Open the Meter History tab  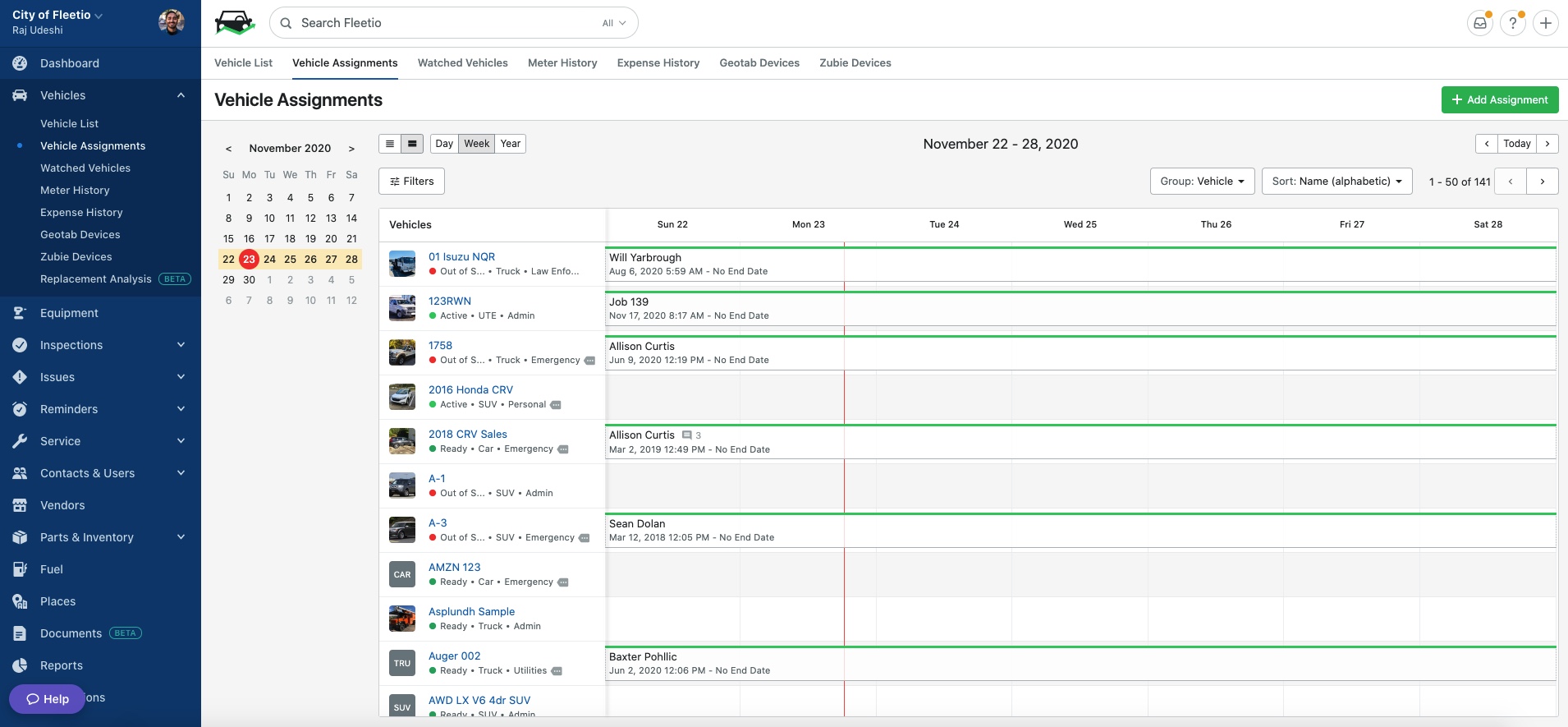coord(562,63)
